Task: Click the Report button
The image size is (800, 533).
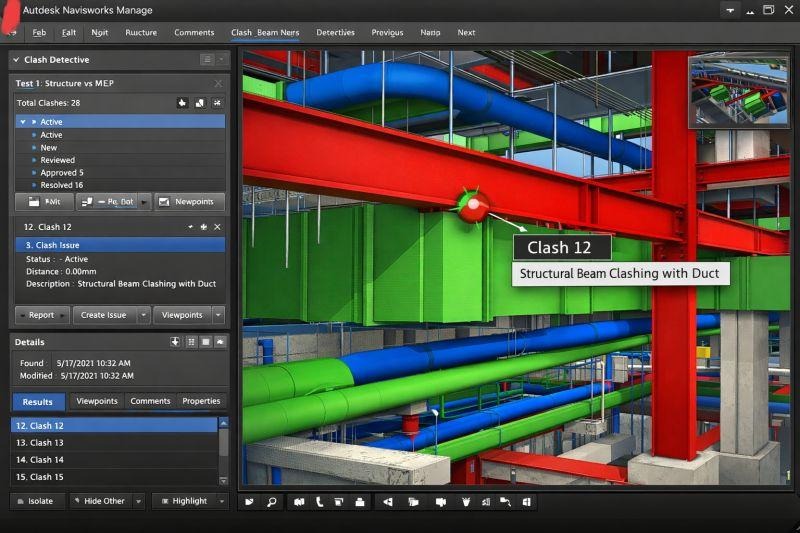Action: point(41,315)
